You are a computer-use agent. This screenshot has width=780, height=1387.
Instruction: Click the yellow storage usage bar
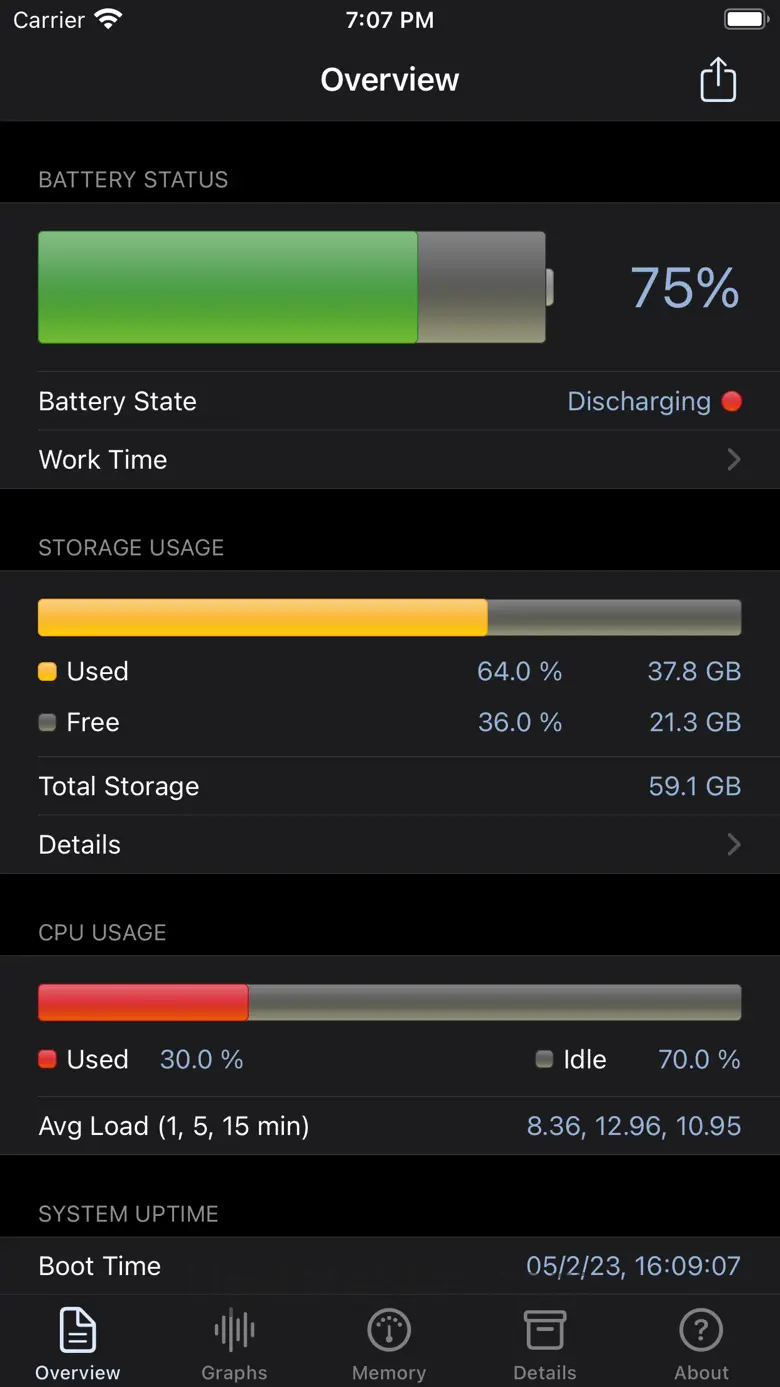(x=262, y=618)
